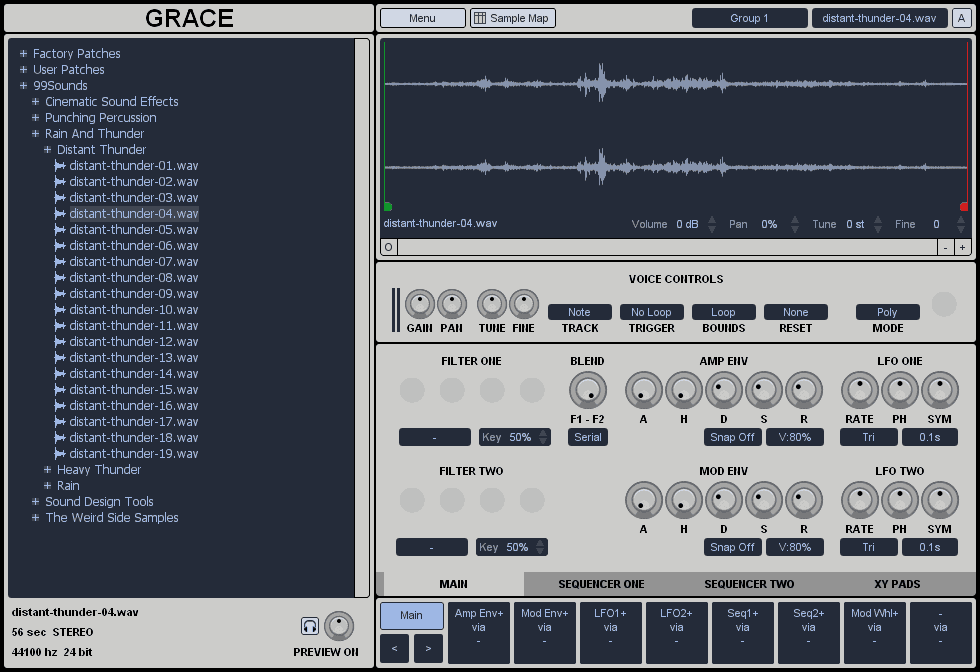Click the Menu button
Viewport: 980px width, 672px height.
[422, 18]
